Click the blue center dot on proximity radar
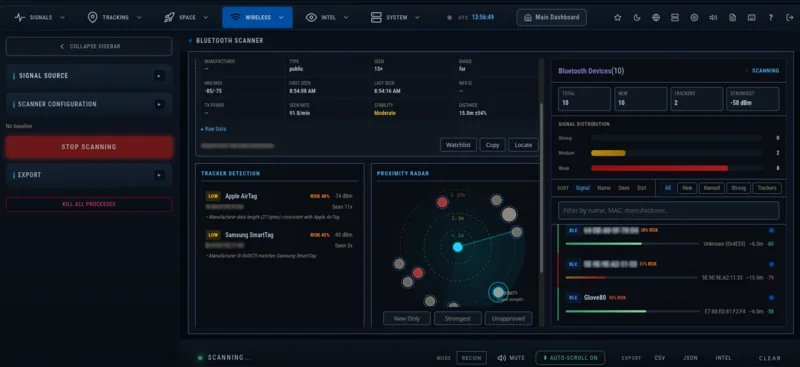800x367 pixels. (x=458, y=247)
